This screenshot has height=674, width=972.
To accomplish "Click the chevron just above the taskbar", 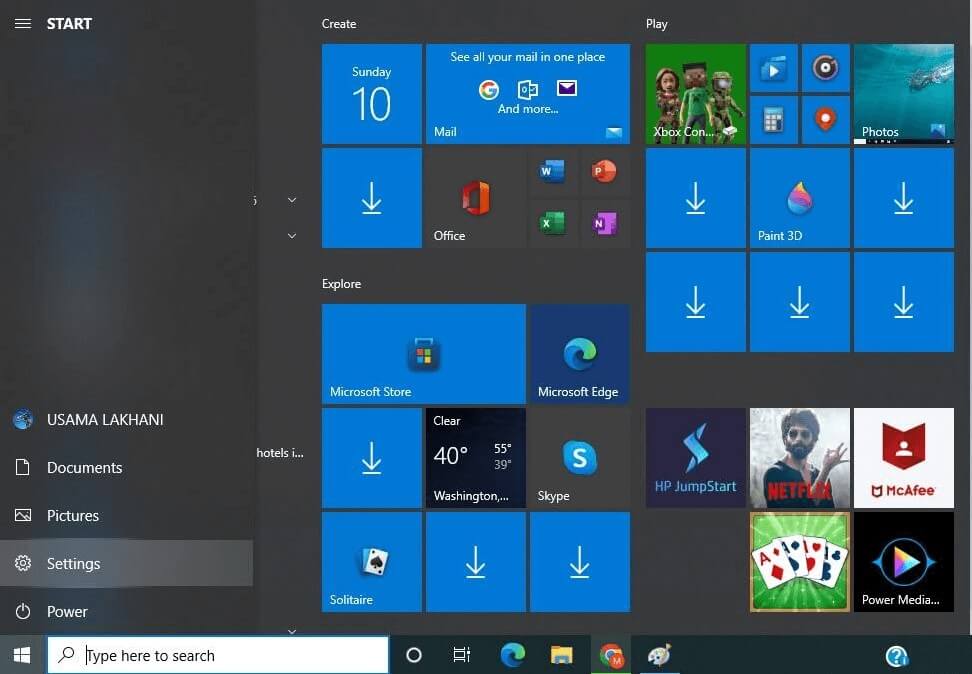I will click(x=292, y=632).
